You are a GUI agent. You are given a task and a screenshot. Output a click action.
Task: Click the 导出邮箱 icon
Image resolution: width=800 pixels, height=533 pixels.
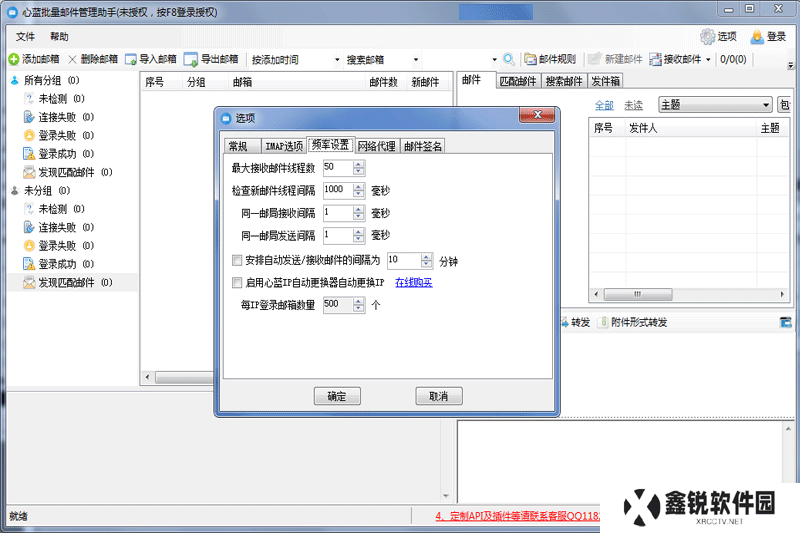coord(190,59)
